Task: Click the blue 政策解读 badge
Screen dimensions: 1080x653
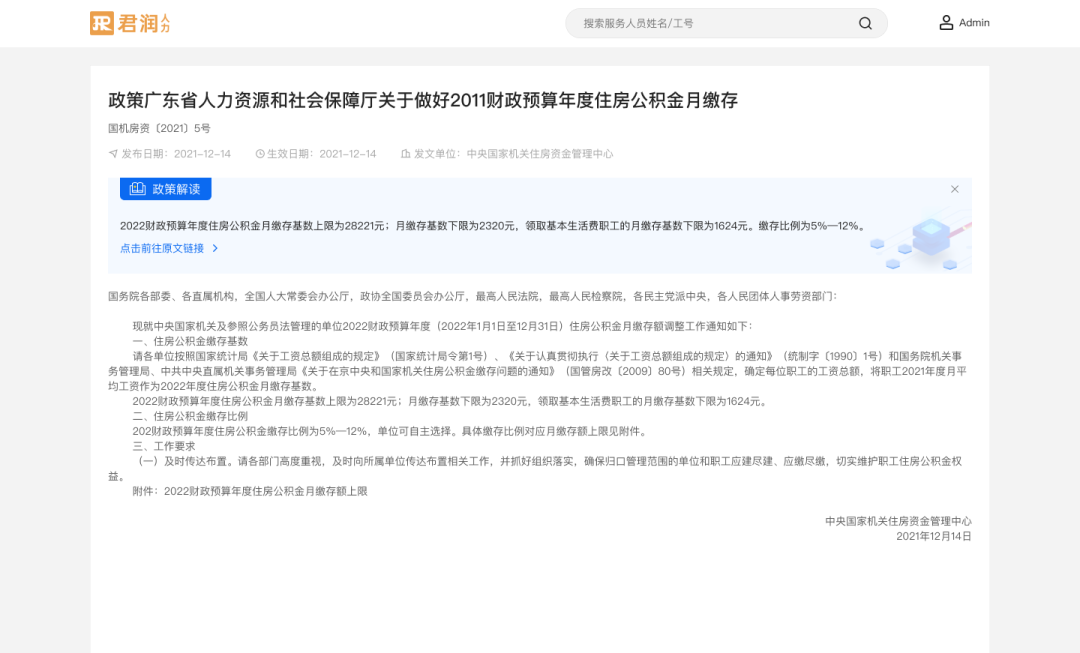Action: [x=165, y=189]
